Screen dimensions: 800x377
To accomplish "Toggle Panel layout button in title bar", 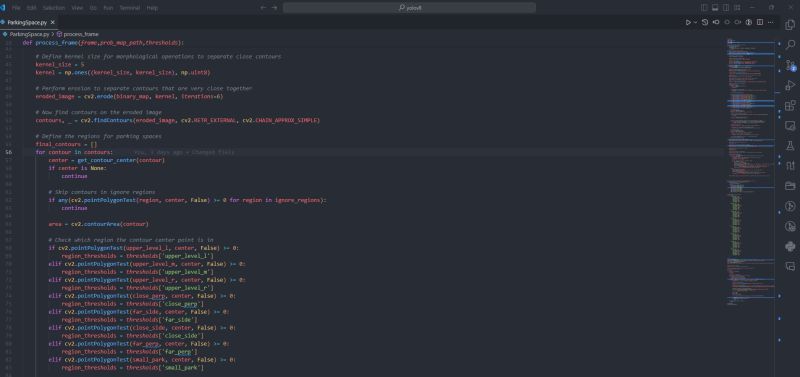I will (715, 8).
